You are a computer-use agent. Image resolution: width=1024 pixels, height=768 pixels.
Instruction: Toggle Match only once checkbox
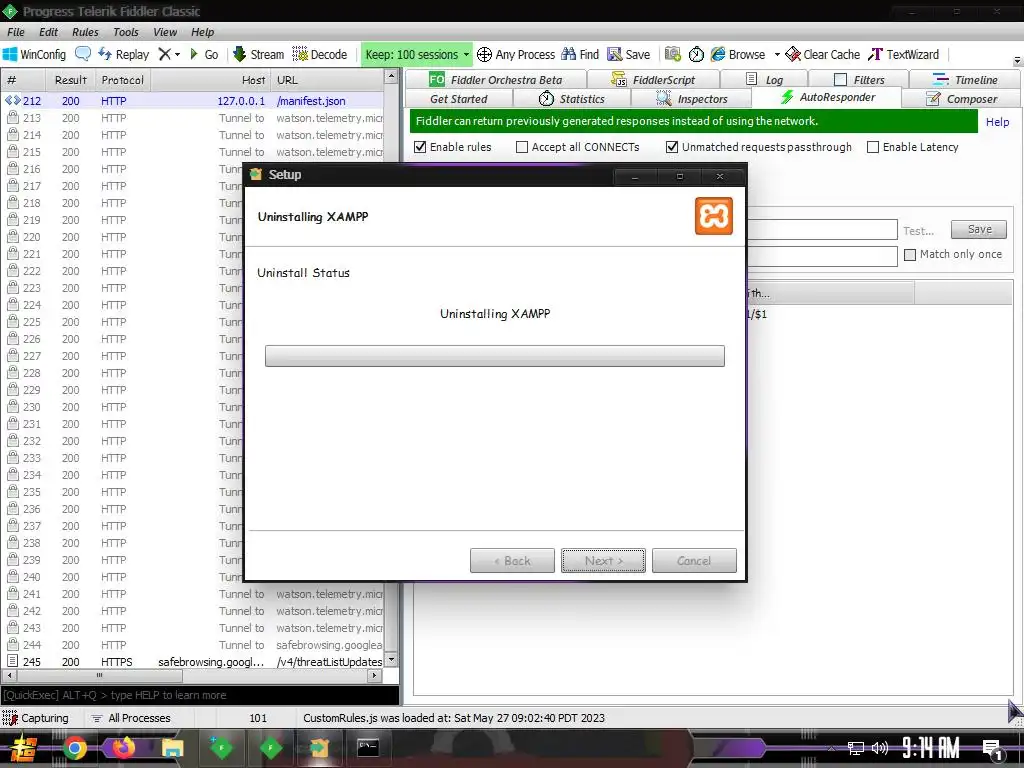pyautogui.click(x=910, y=255)
